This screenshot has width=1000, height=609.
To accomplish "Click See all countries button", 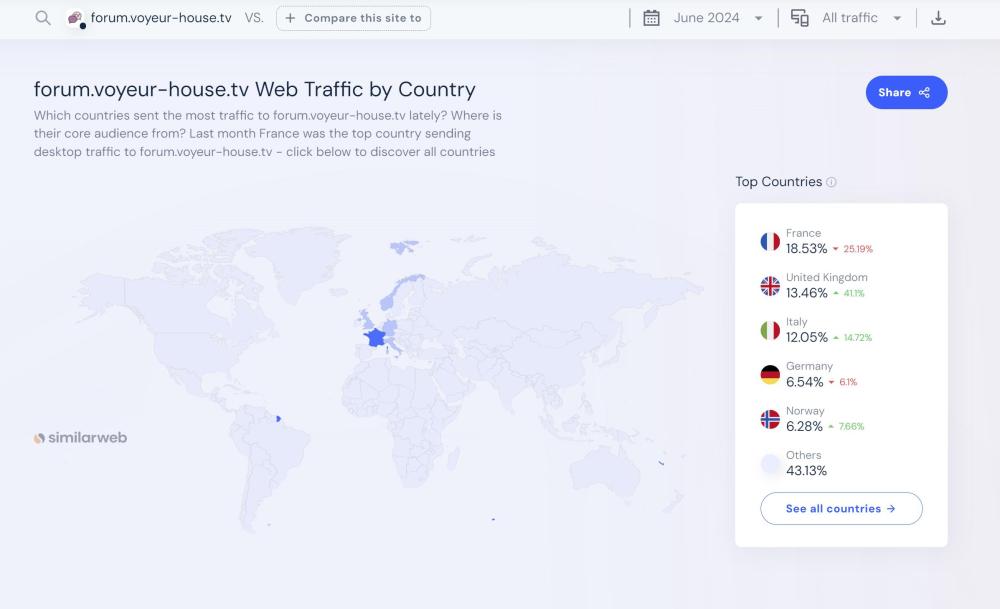I will click(841, 508).
